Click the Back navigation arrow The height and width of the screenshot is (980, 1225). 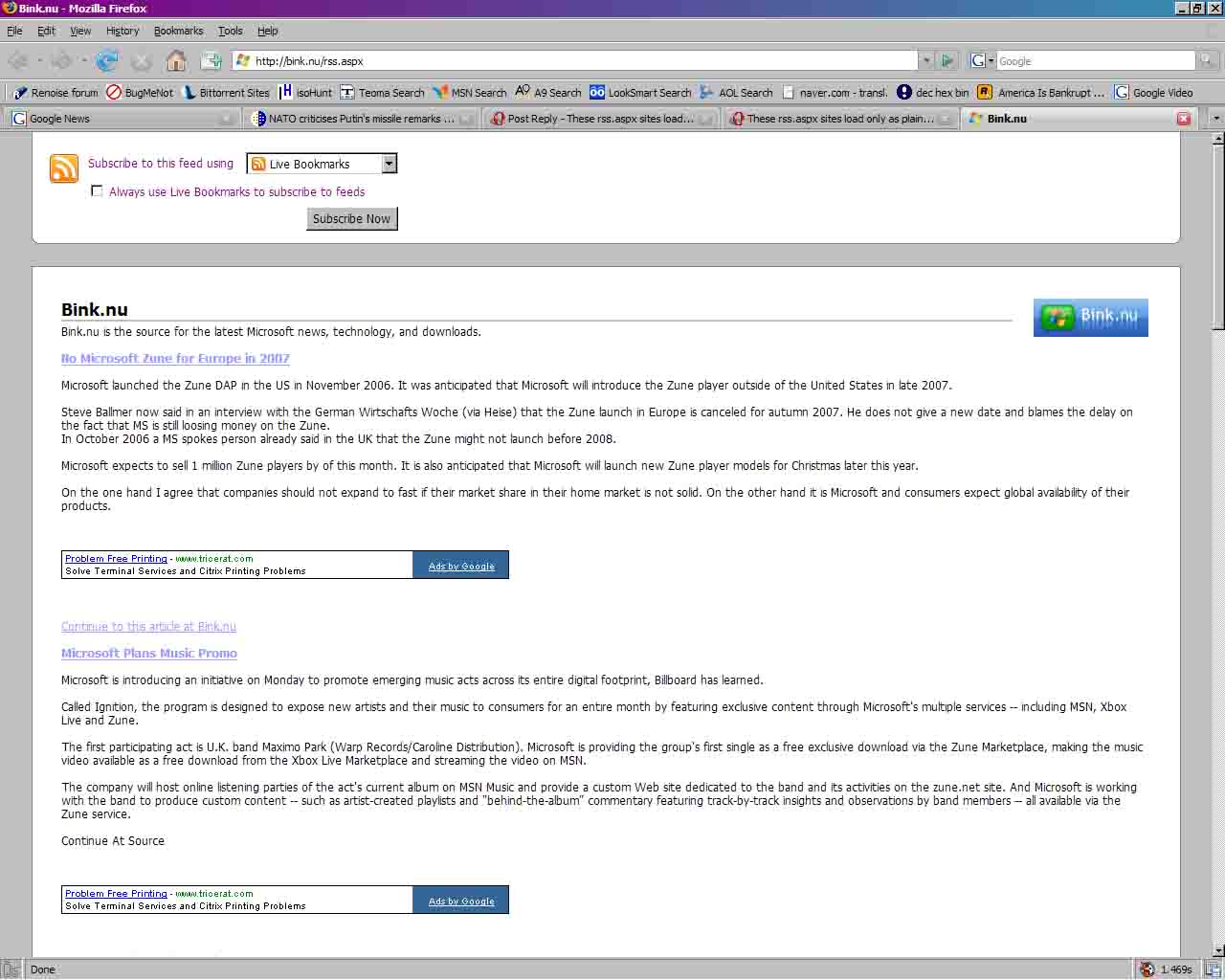[x=17, y=61]
